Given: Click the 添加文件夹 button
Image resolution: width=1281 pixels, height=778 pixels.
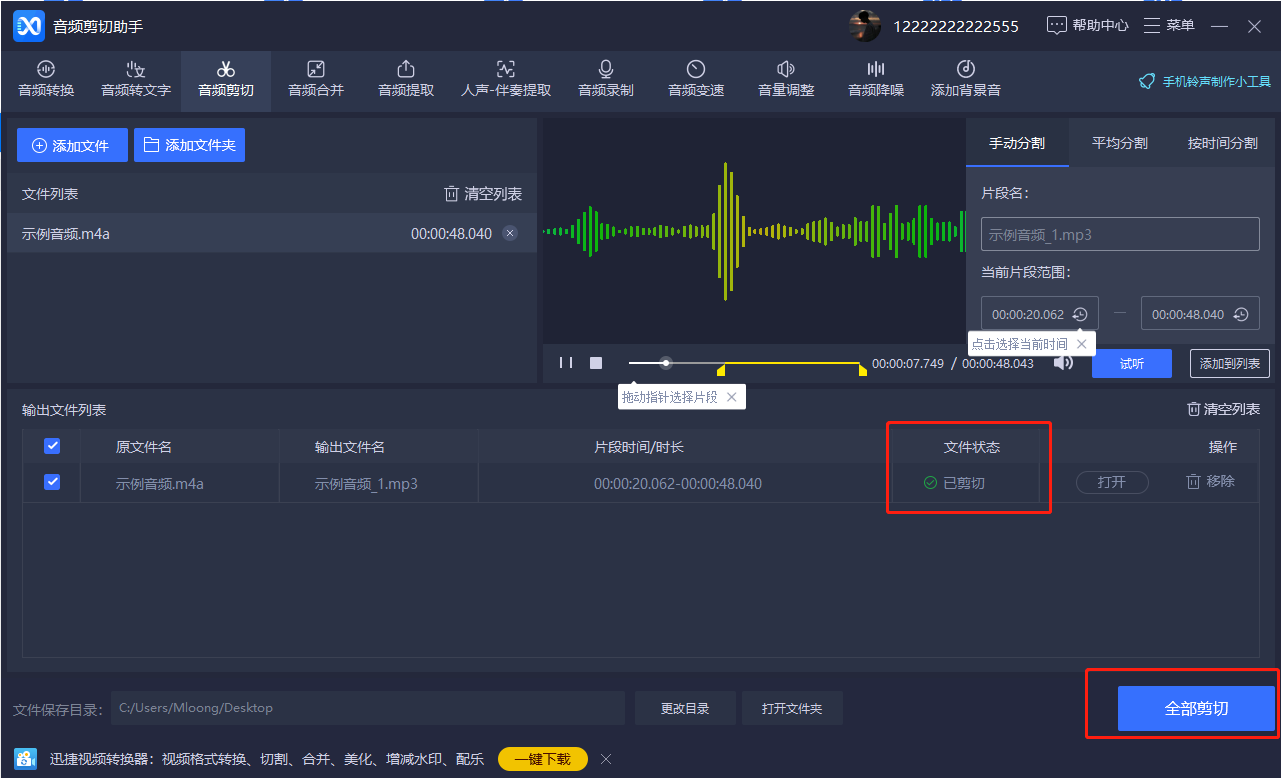Looking at the screenshot, I should tap(189, 145).
